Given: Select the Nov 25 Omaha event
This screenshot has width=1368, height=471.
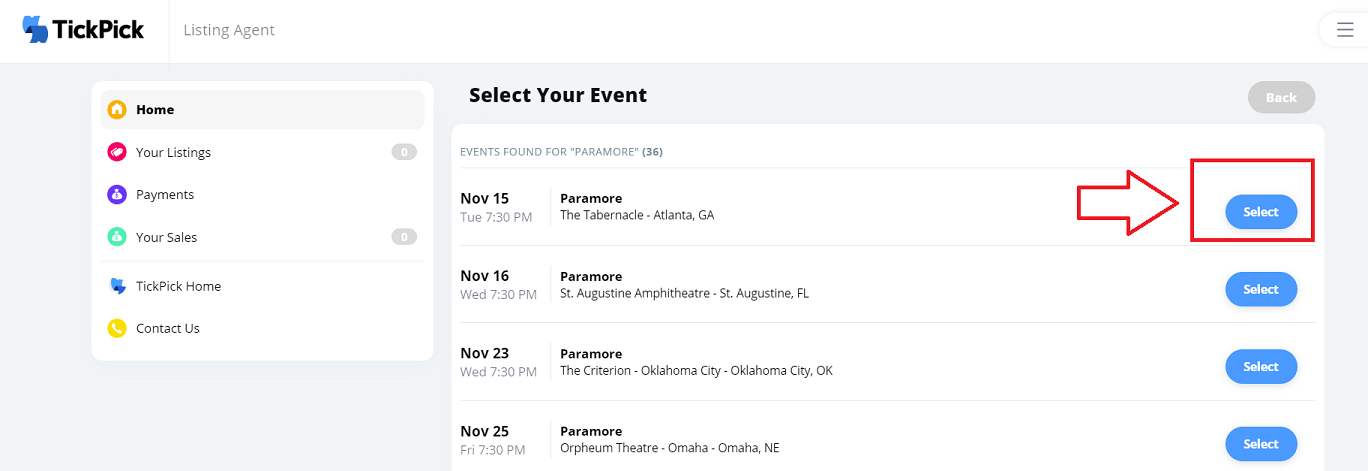Looking at the screenshot, I should pyautogui.click(x=1261, y=444).
